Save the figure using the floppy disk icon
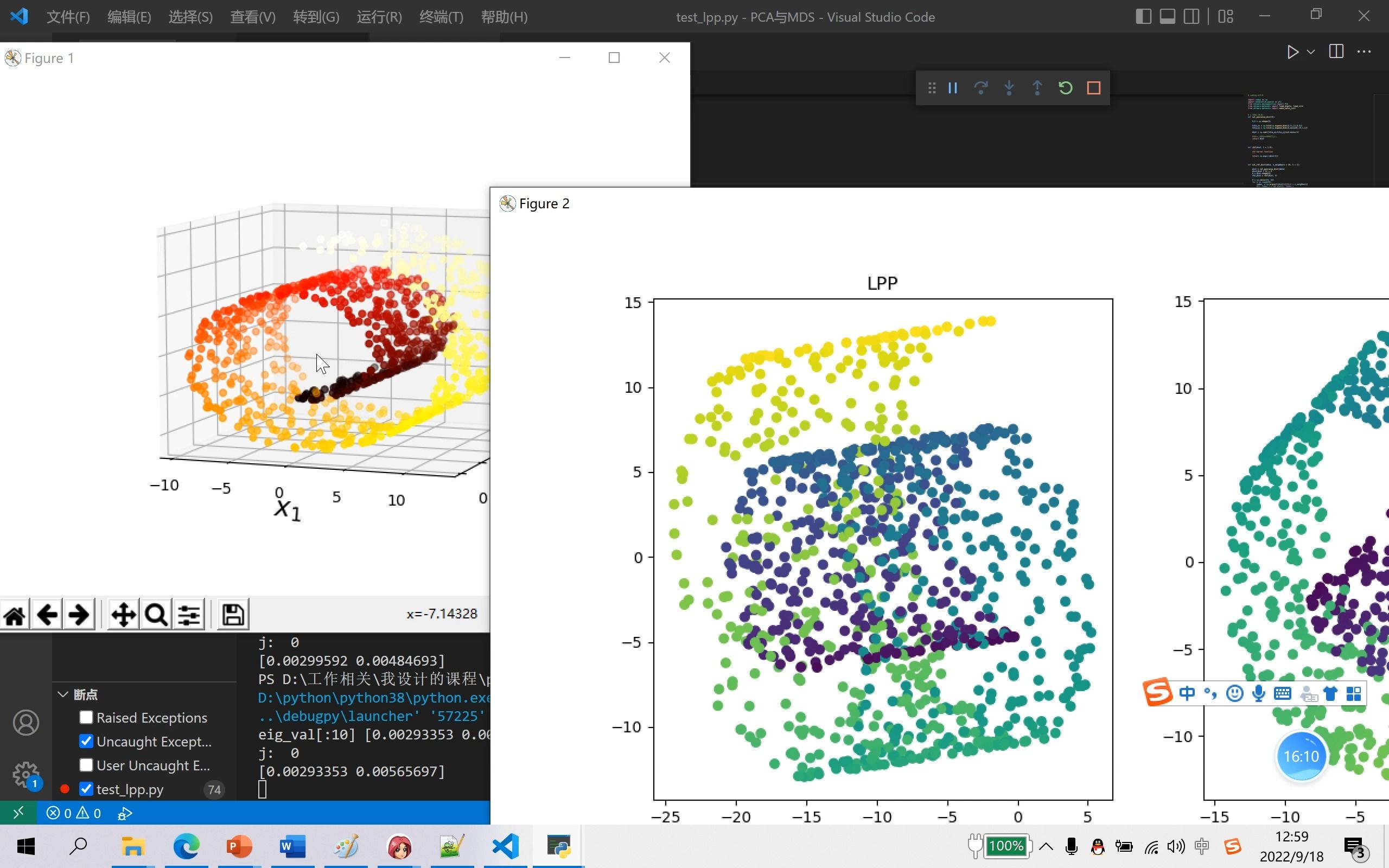 [x=232, y=615]
